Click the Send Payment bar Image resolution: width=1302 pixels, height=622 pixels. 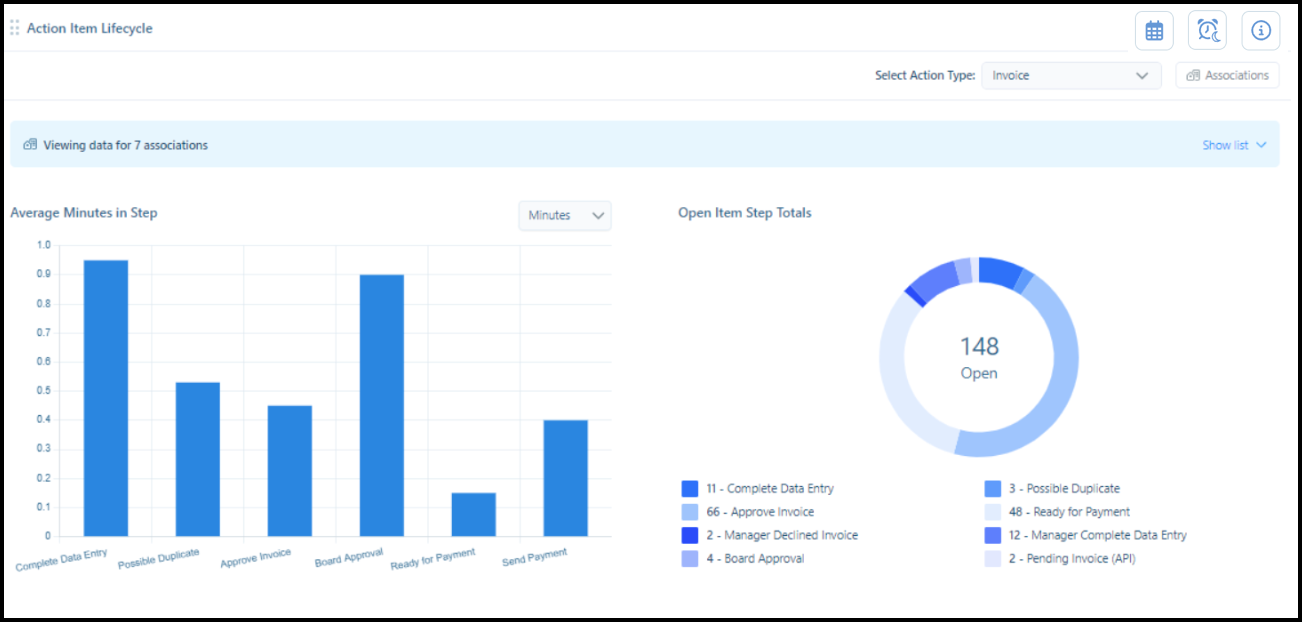566,478
